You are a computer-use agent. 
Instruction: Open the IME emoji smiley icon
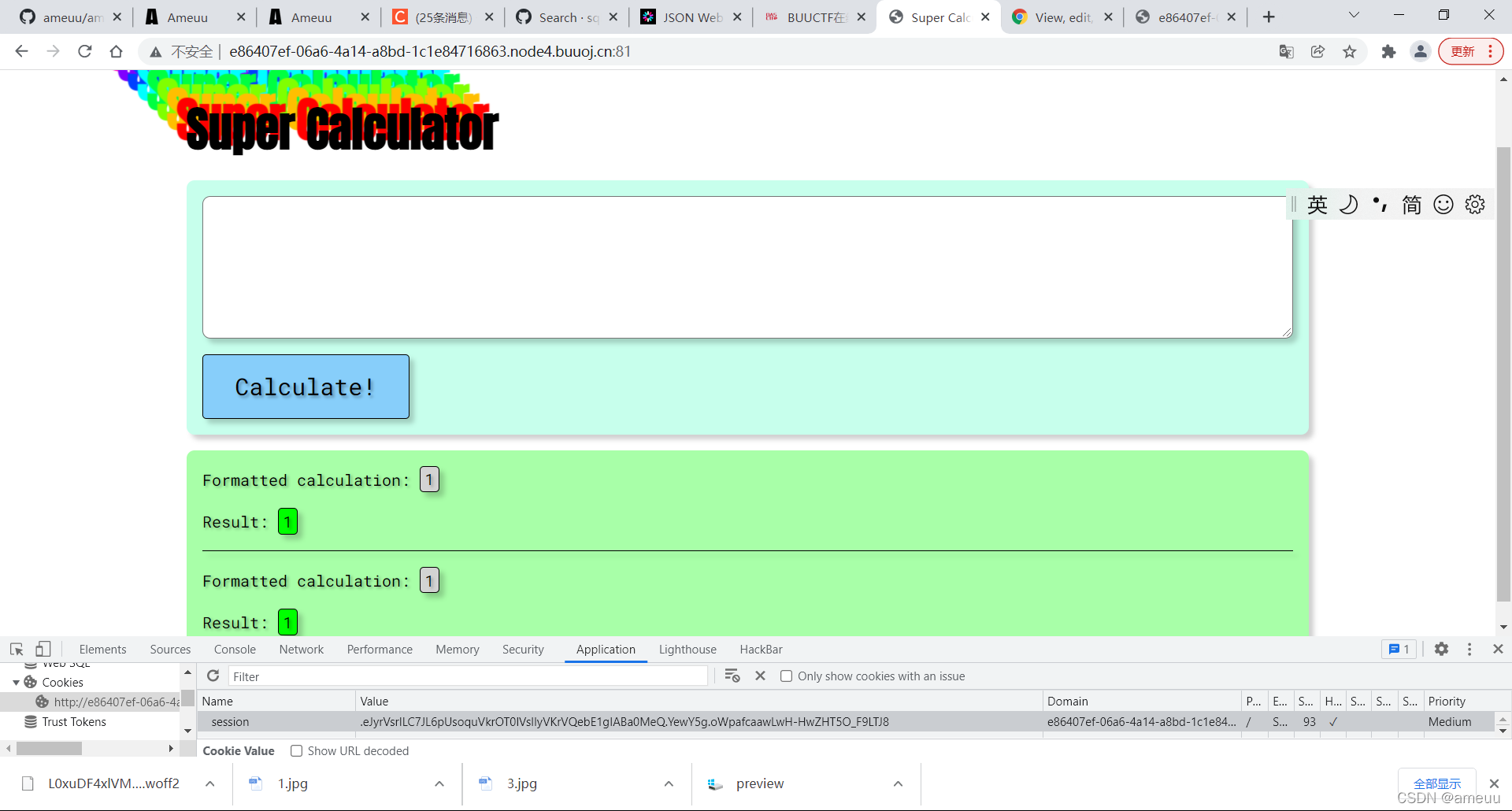click(1443, 205)
